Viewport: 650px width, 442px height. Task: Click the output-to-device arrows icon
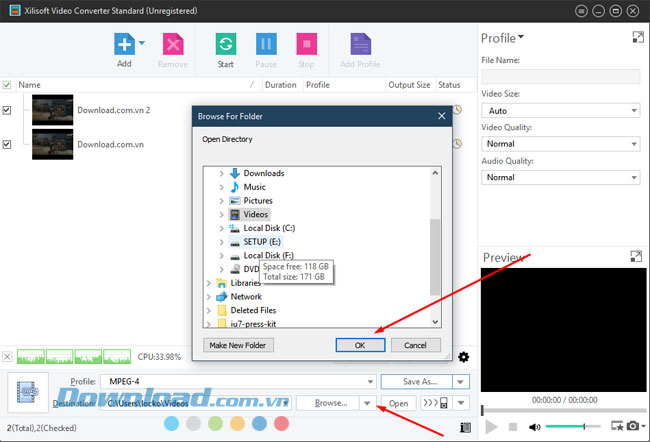[435, 403]
